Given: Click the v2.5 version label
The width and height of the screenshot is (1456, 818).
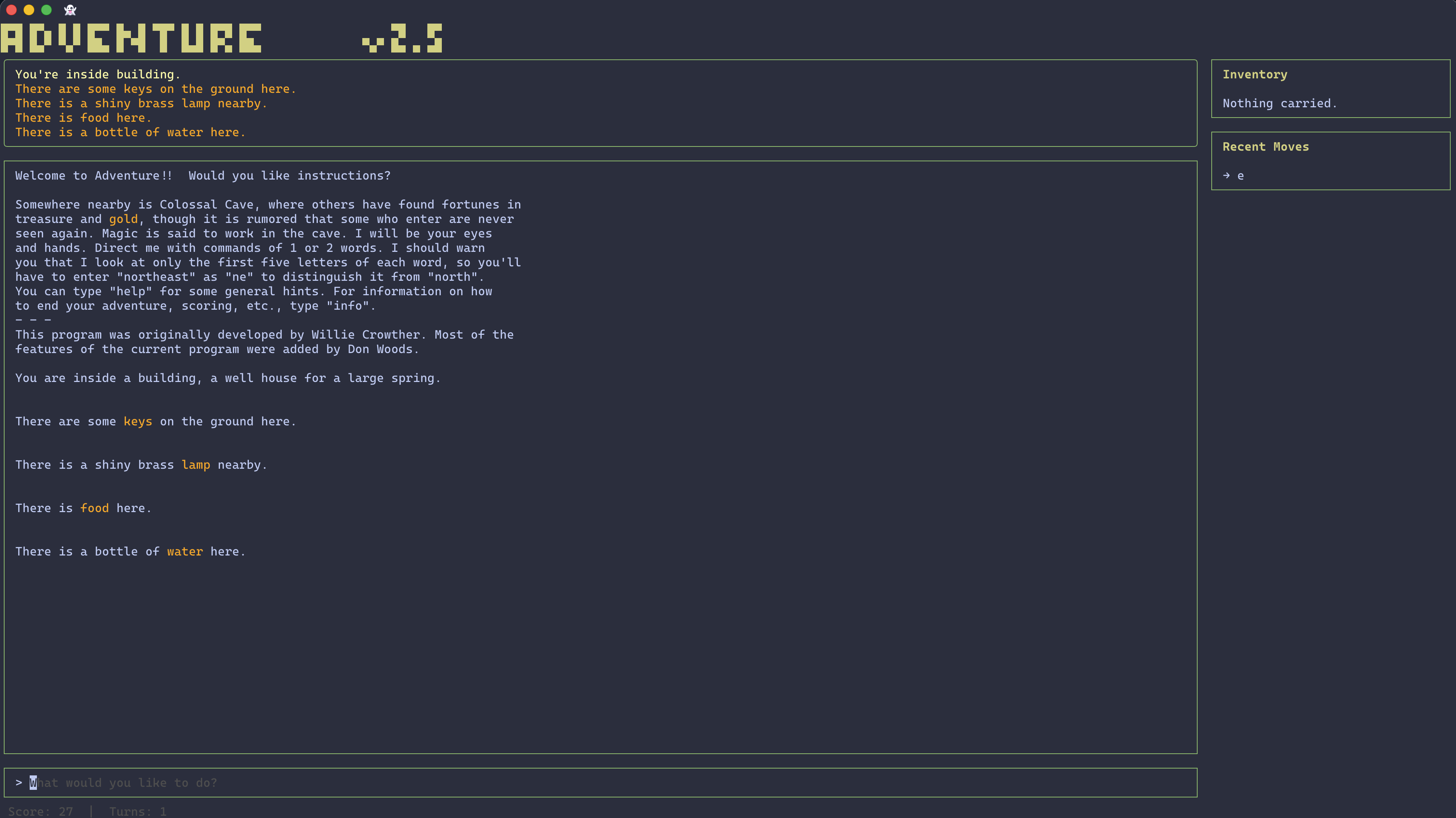Looking at the screenshot, I should pyautogui.click(x=402, y=38).
